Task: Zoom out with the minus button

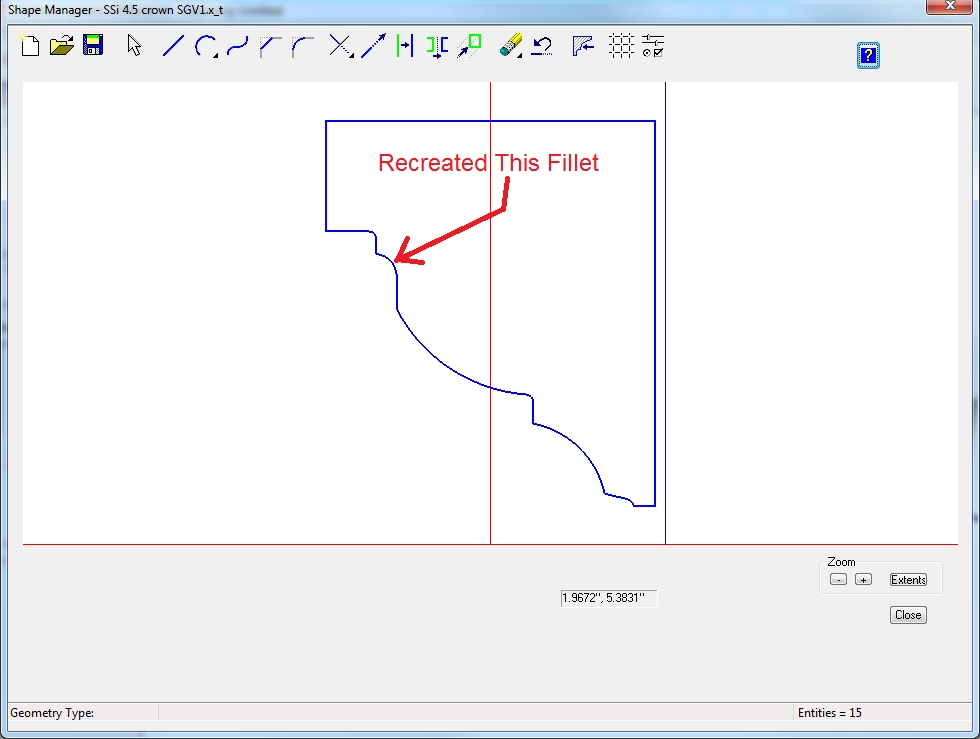Action: point(839,580)
